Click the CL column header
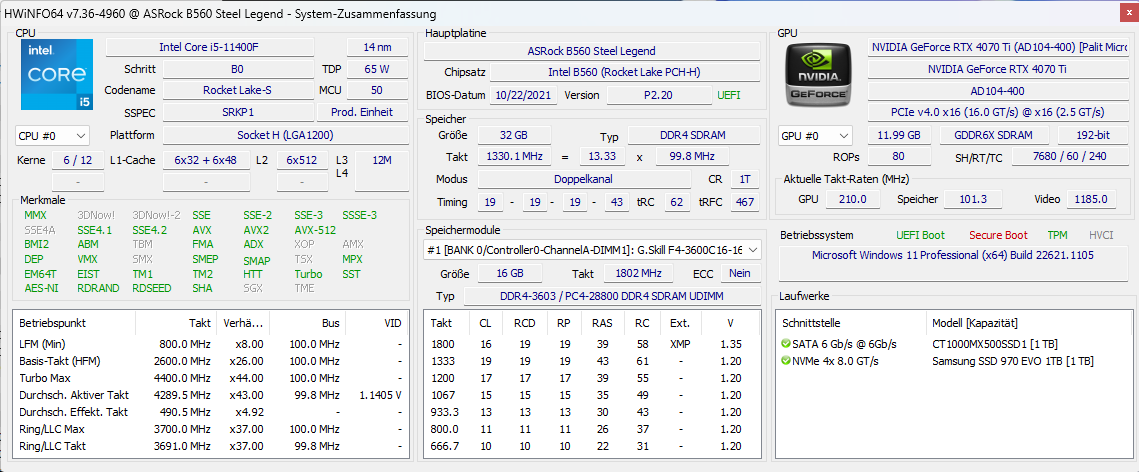Image resolution: width=1139 pixels, height=472 pixels. click(x=484, y=323)
